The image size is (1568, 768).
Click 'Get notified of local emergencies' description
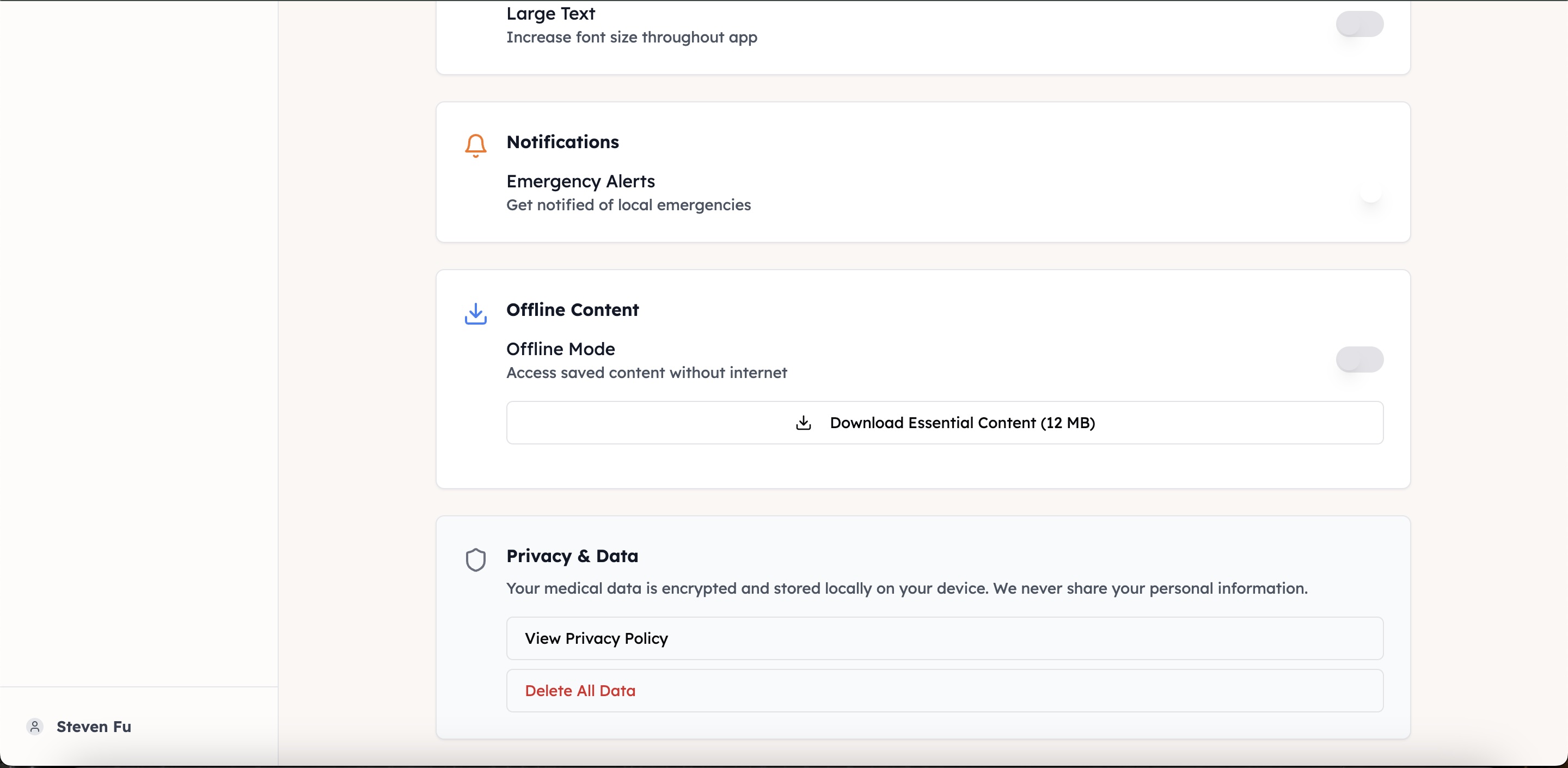[x=628, y=205]
